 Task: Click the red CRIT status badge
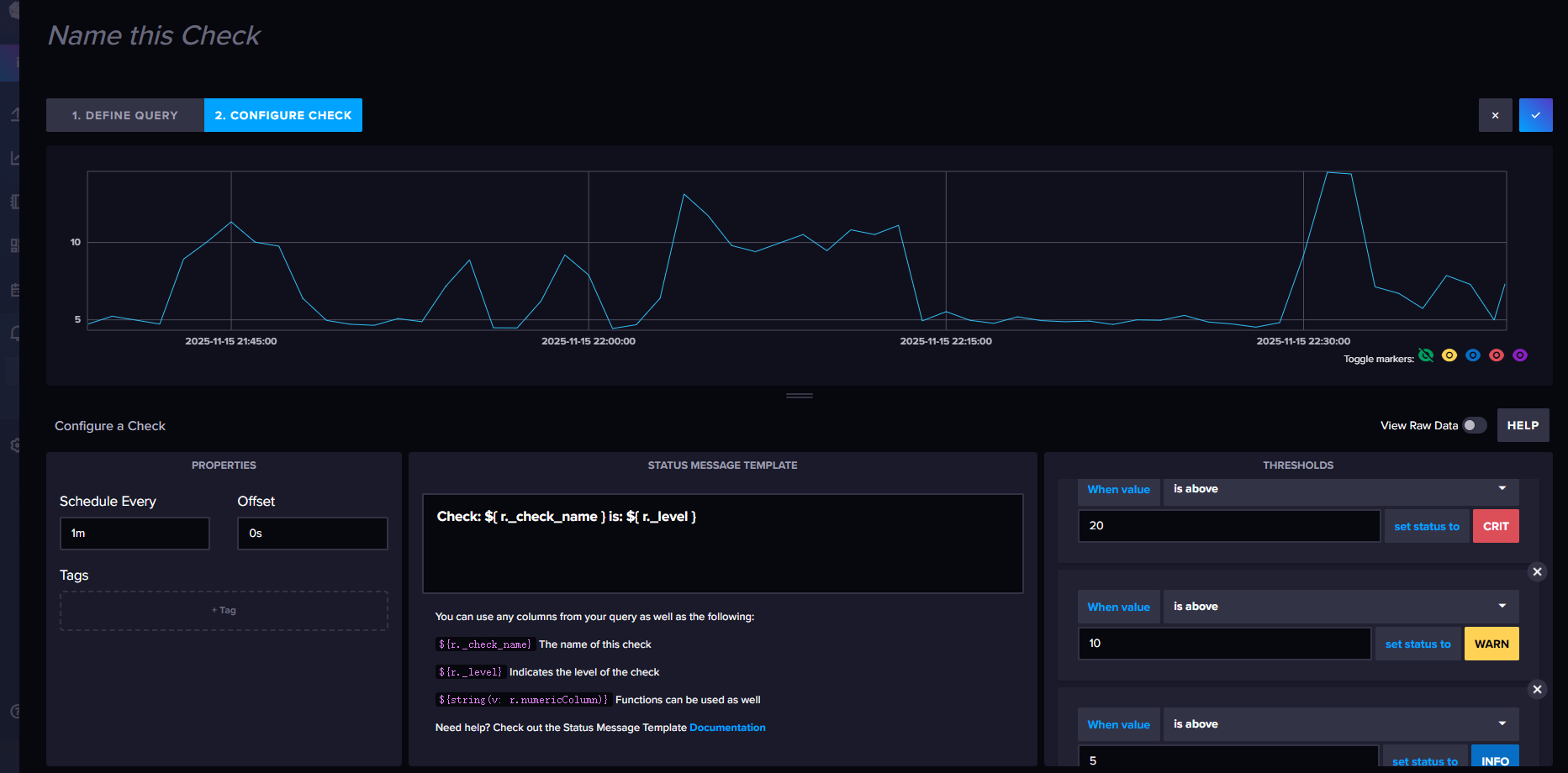[1496, 526]
